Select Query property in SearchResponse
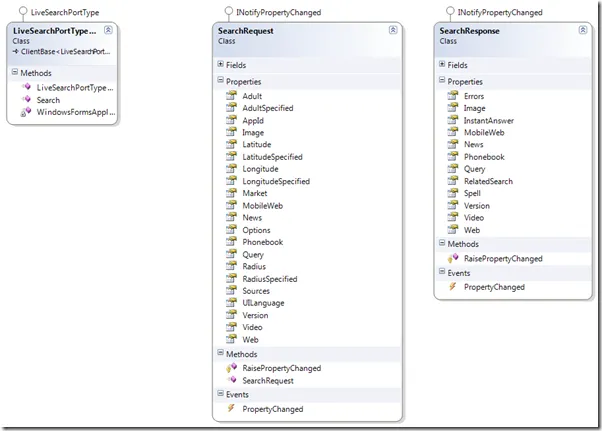Image resolution: width=602 pixels, height=431 pixels. (474, 169)
